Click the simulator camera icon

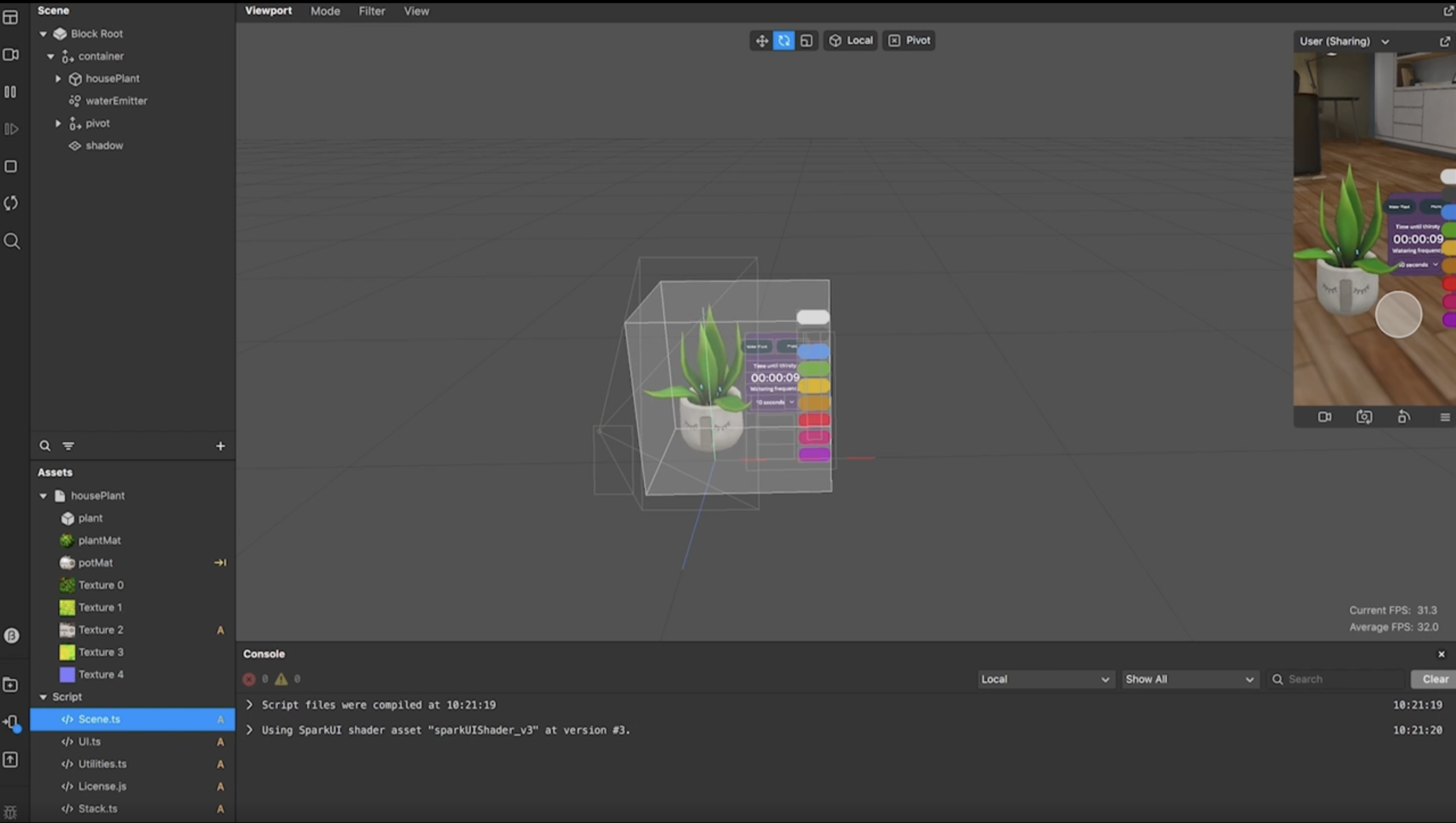coord(1324,417)
